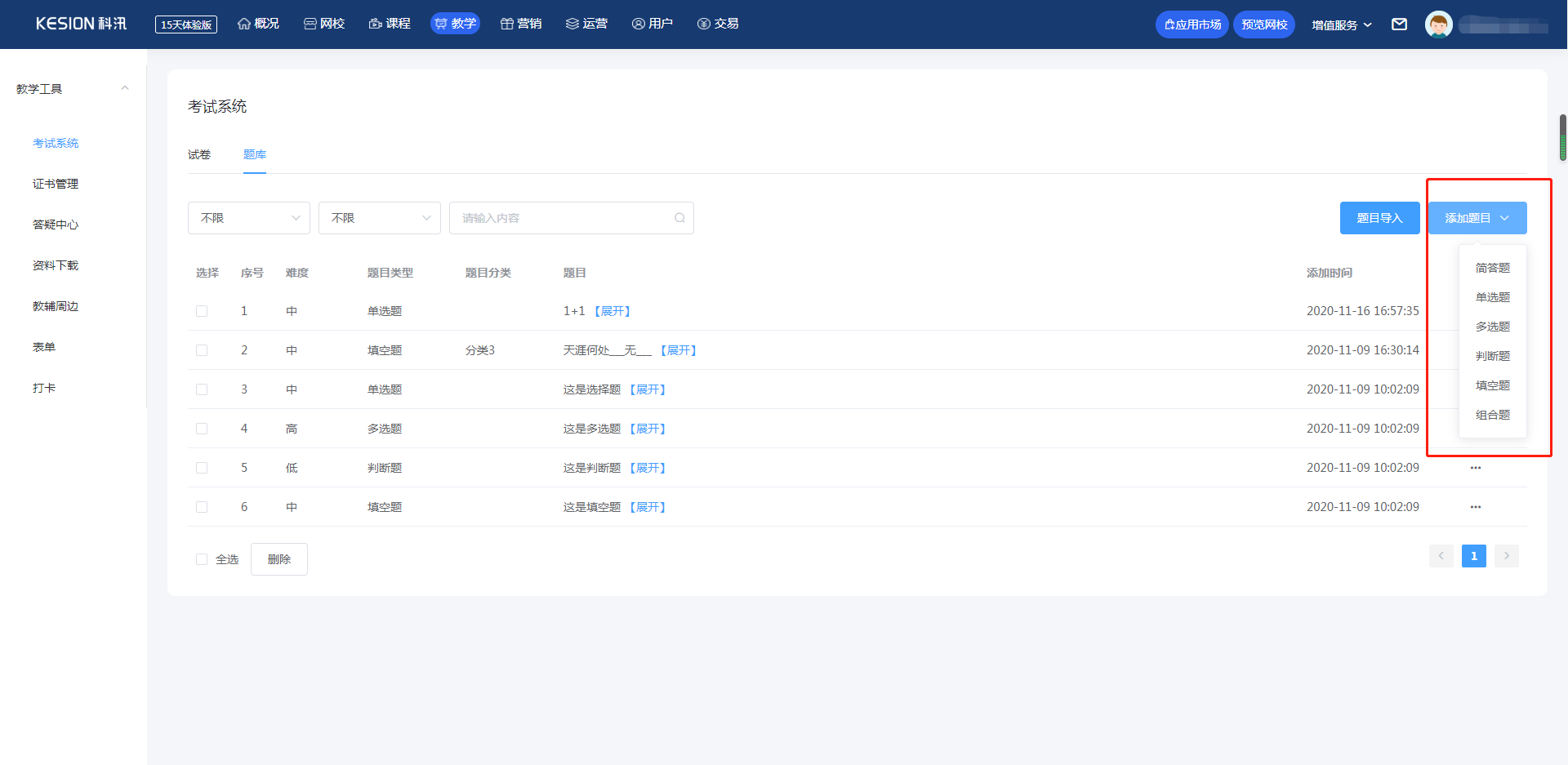
Task: Click the 题目导入 button
Action: (x=1380, y=218)
